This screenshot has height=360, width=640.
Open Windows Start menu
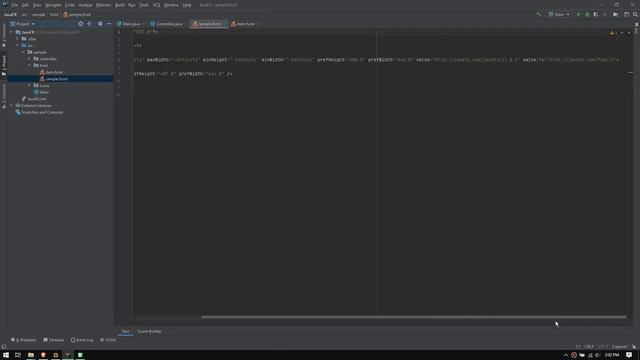point(6,355)
